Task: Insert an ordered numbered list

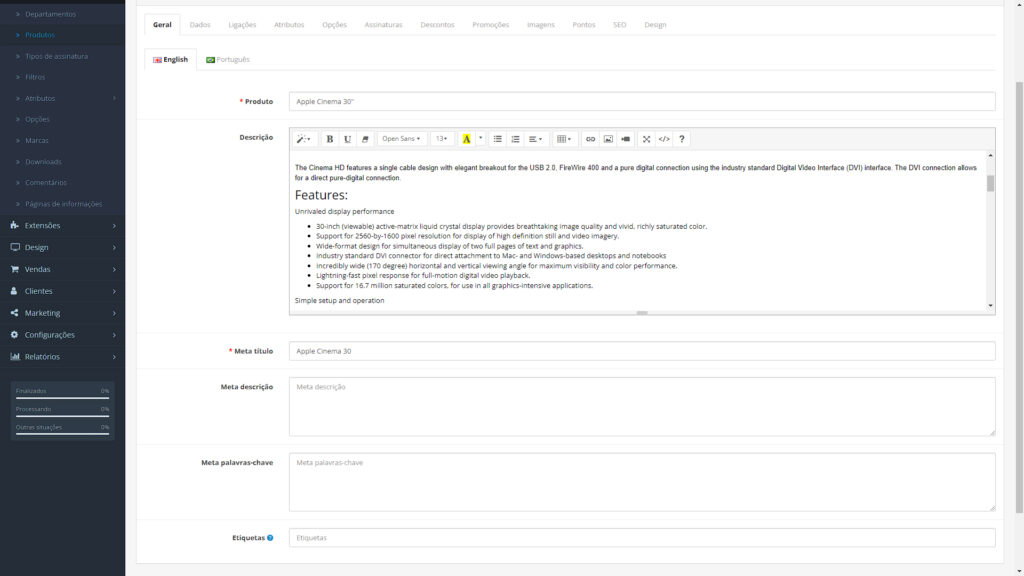Action: [515, 139]
